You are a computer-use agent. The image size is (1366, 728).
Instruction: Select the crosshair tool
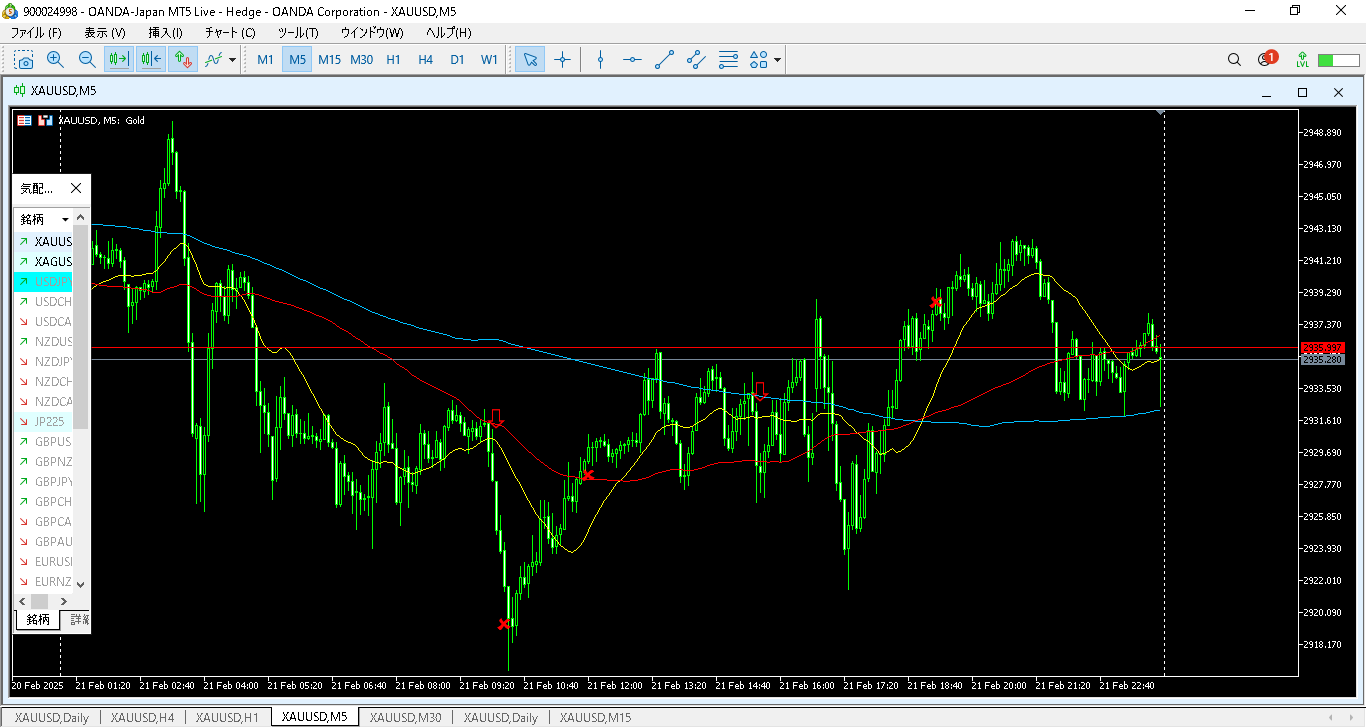coord(562,60)
